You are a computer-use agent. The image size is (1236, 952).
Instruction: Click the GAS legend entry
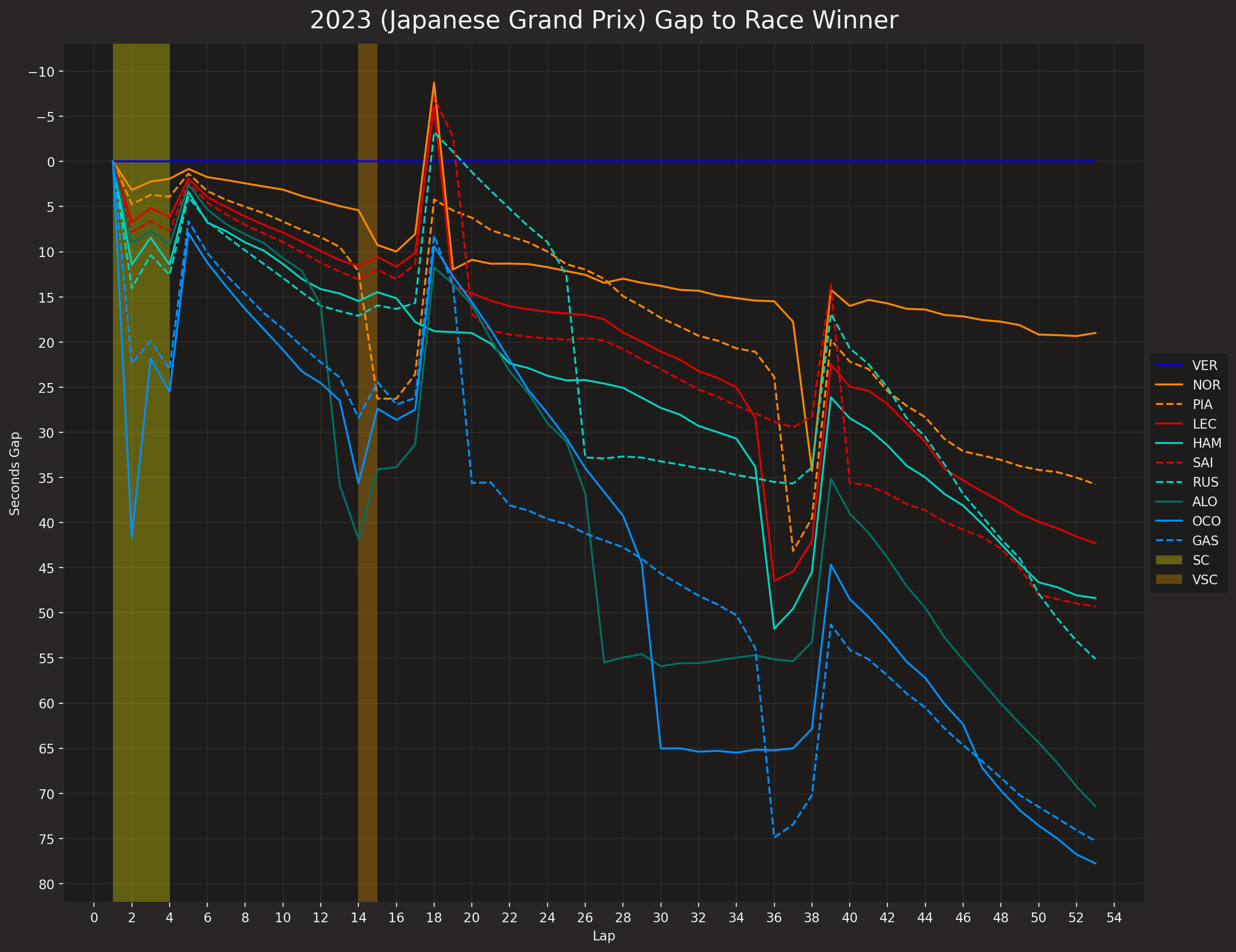[x=1205, y=541]
